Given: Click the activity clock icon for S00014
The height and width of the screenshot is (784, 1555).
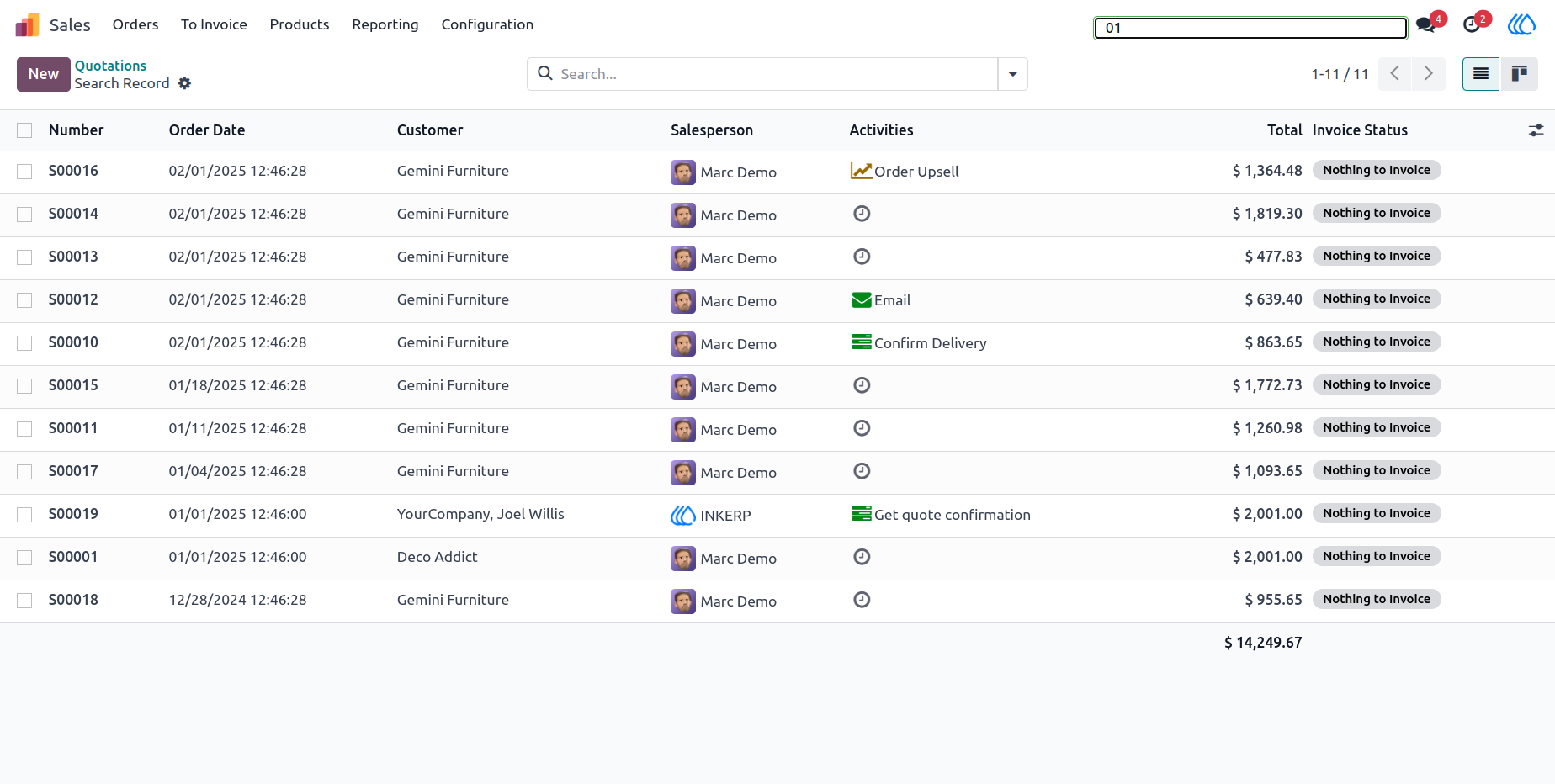Looking at the screenshot, I should 862,214.
